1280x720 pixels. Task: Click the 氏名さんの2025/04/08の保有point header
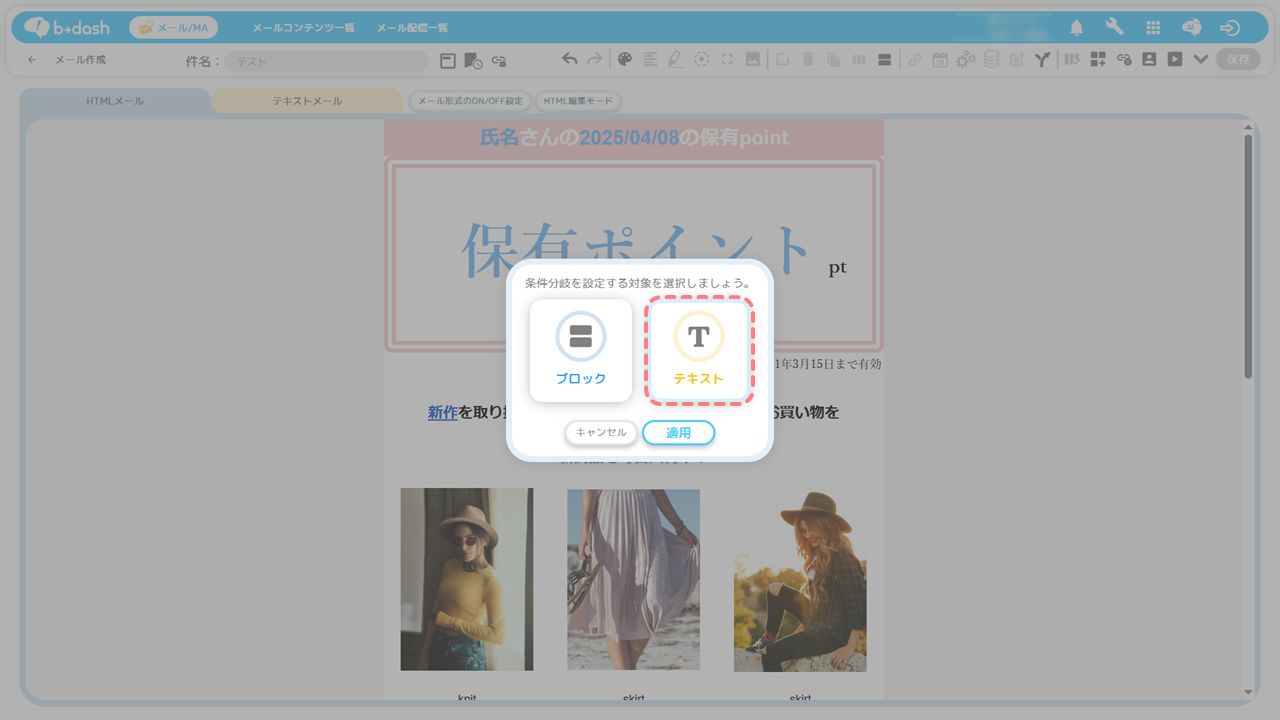pyautogui.click(x=634, y=138)
